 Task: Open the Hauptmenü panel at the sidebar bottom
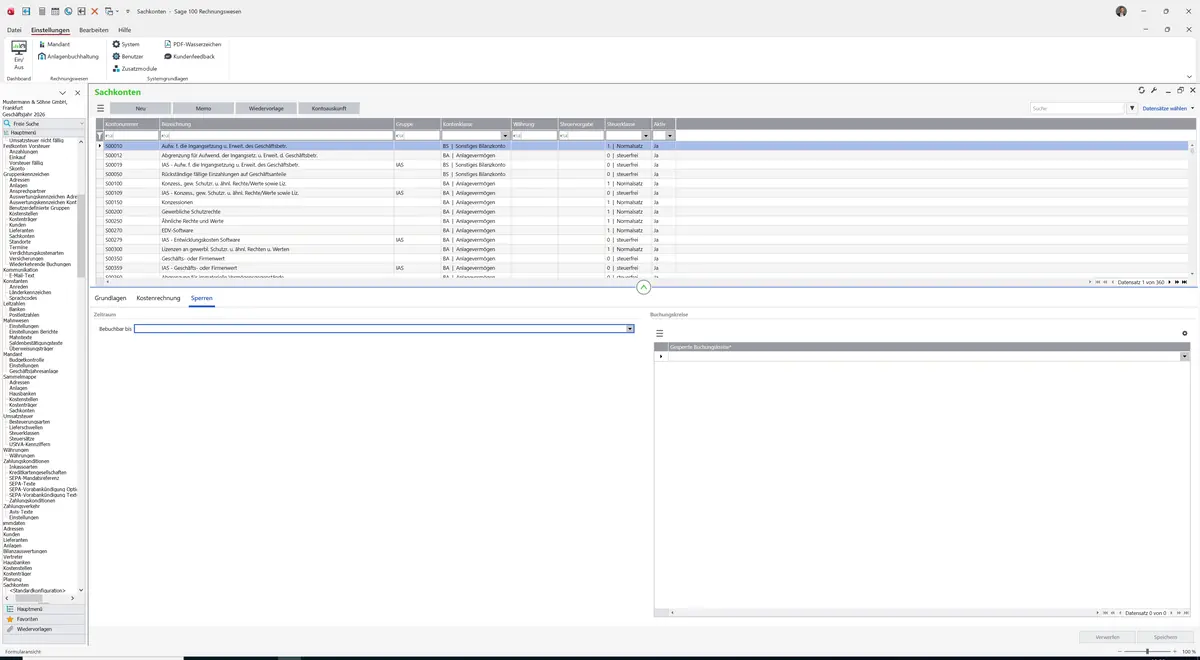click(x=43, y=608)
